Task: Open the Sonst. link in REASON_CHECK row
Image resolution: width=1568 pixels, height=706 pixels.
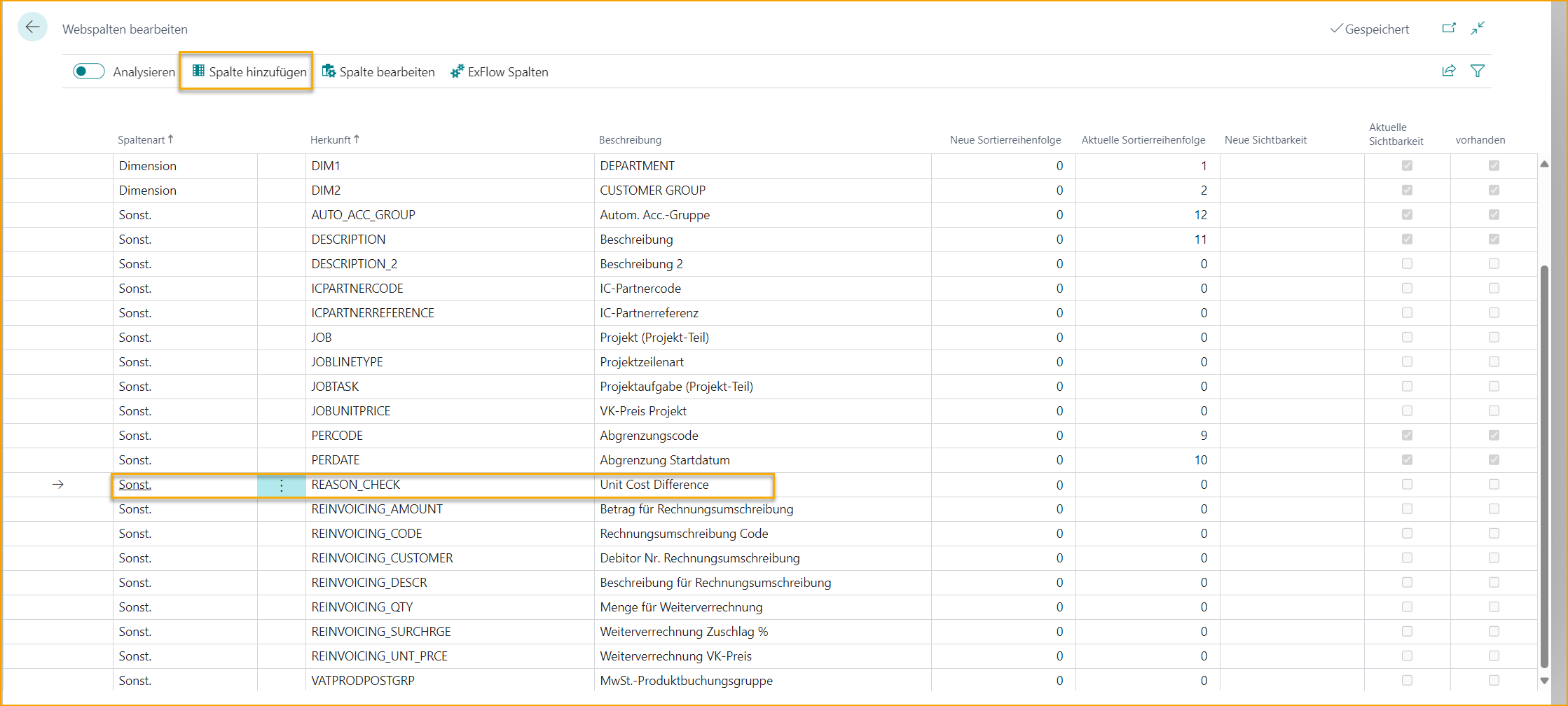Action: click(x=135, y=485)
